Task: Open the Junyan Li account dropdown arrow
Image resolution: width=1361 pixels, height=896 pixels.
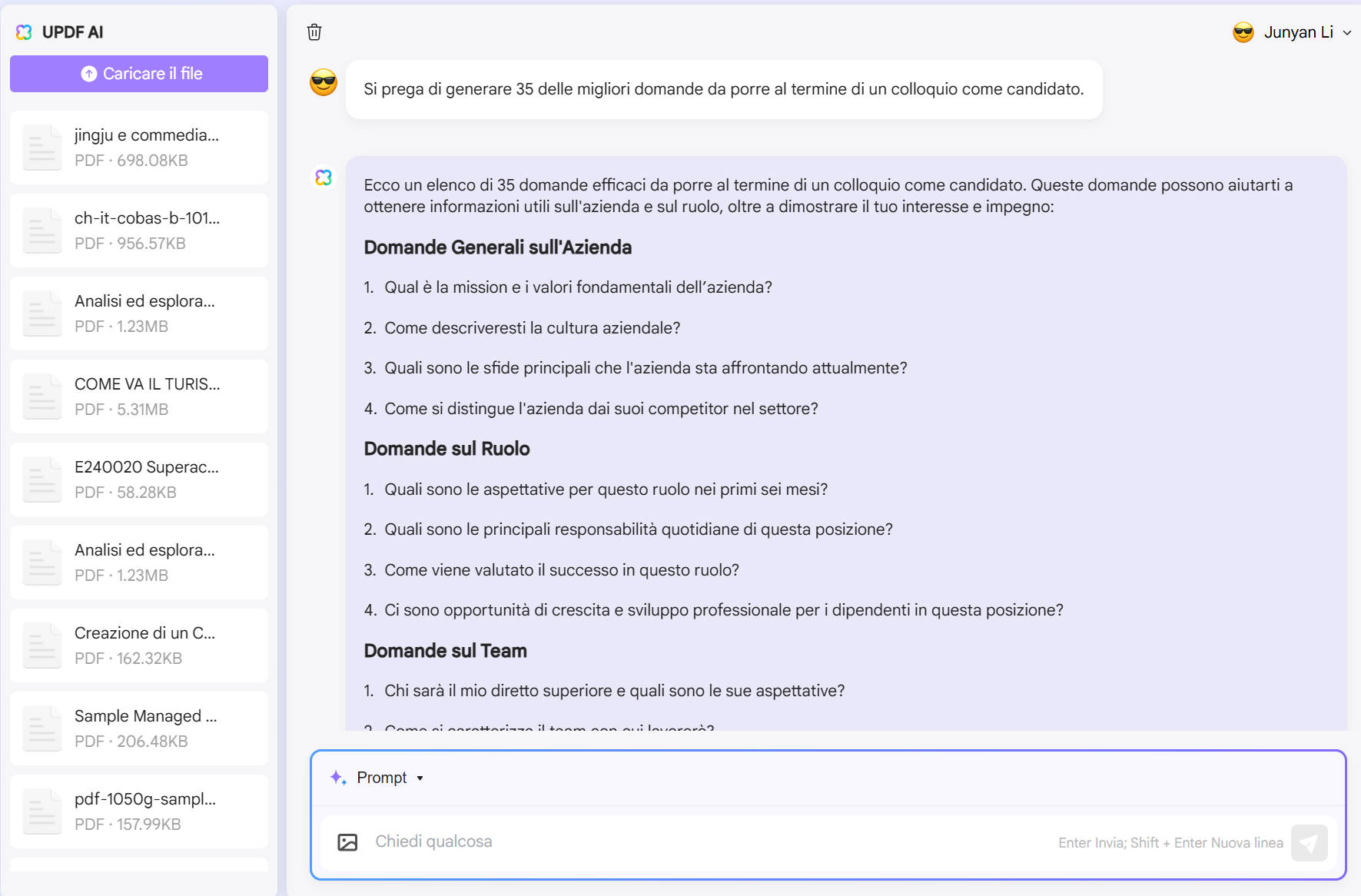Action: pos(1346,33)
